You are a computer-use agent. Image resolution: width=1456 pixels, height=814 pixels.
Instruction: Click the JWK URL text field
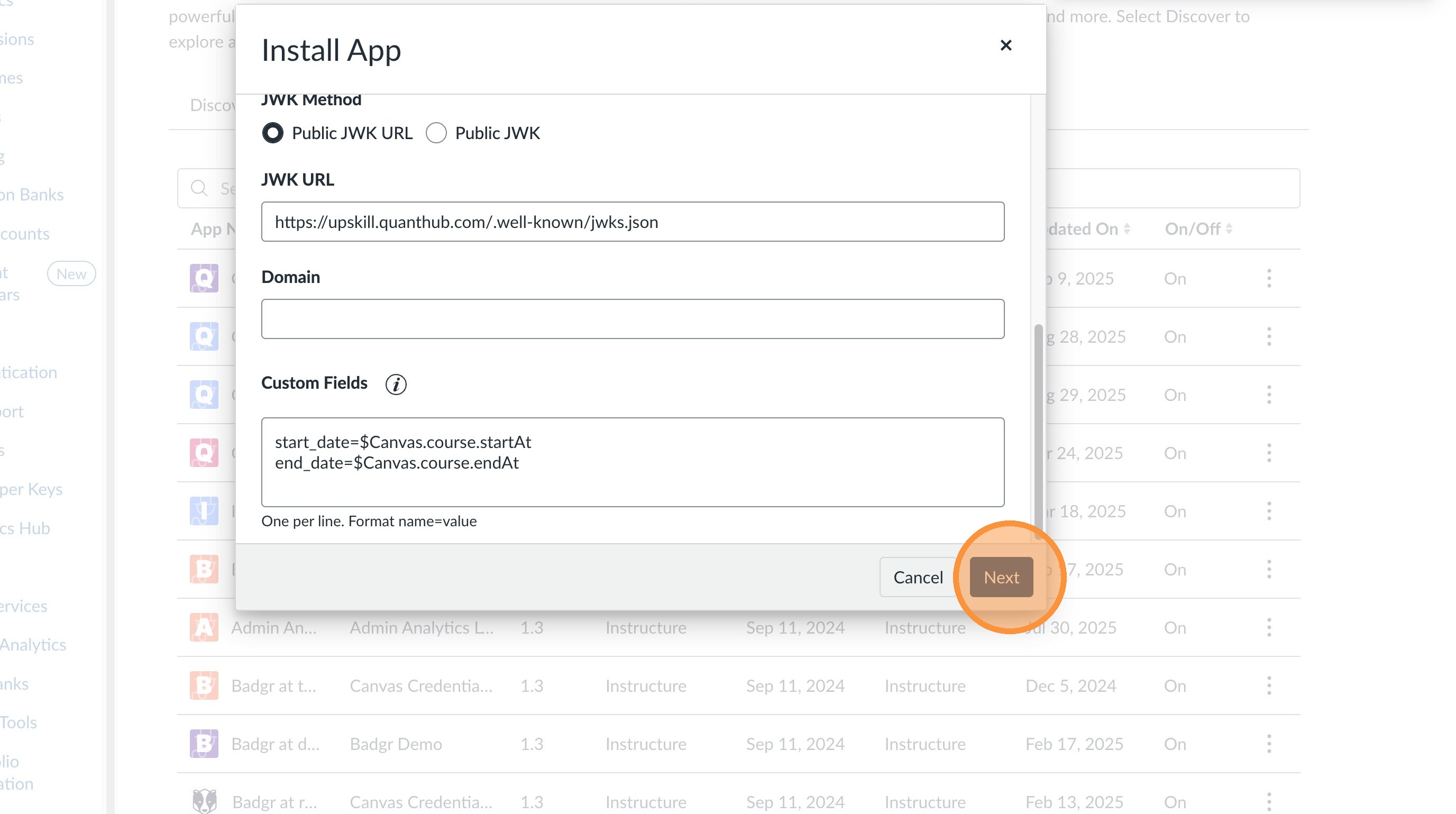click(x=633, y=222)
